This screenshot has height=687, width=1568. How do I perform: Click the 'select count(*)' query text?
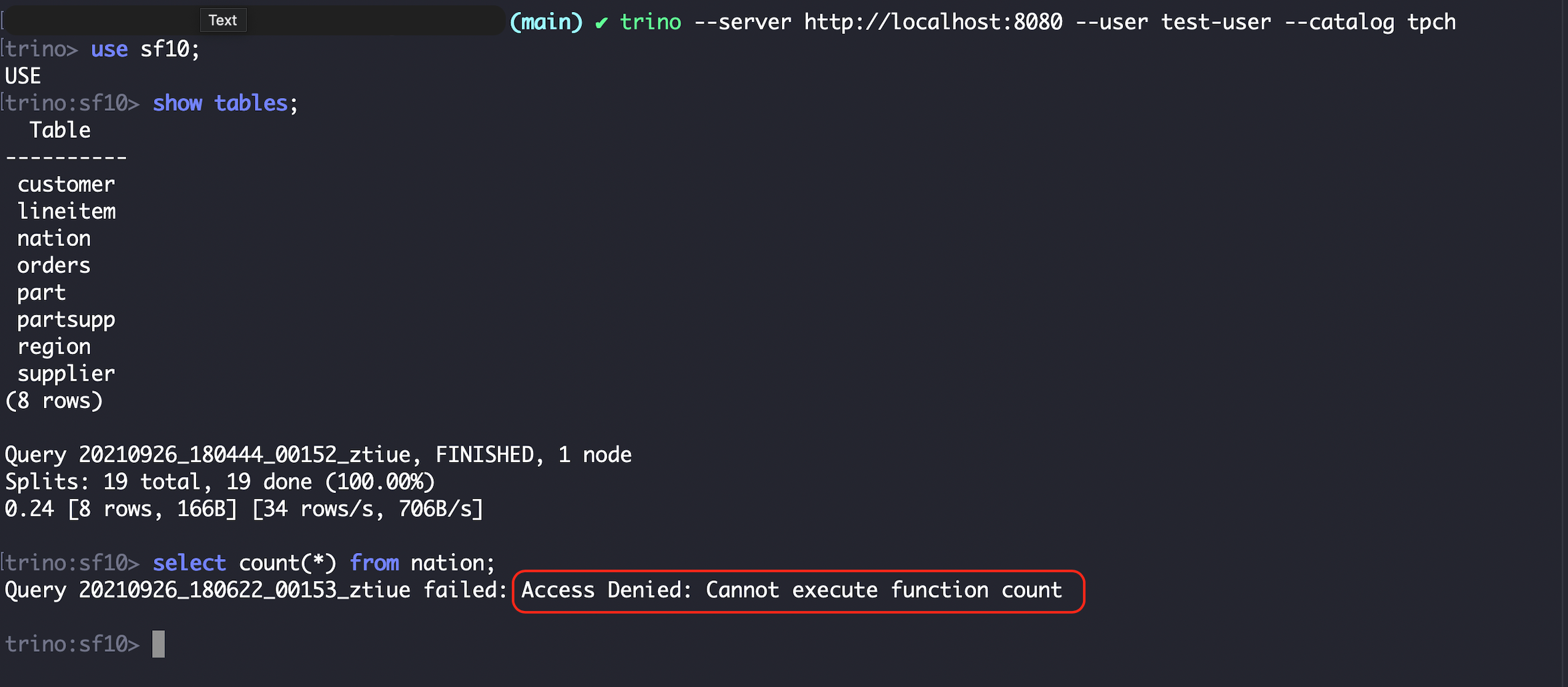pyautogui.click(x=244, y=564)
